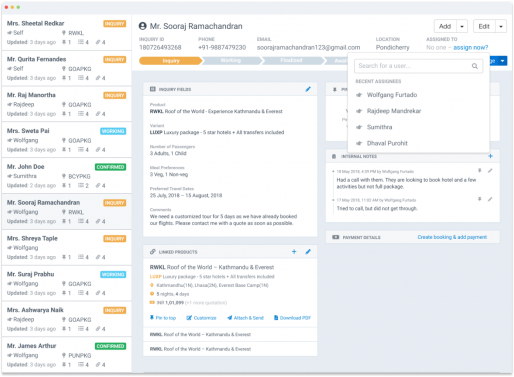Click the Pondicherry location value

pos(393,47)
